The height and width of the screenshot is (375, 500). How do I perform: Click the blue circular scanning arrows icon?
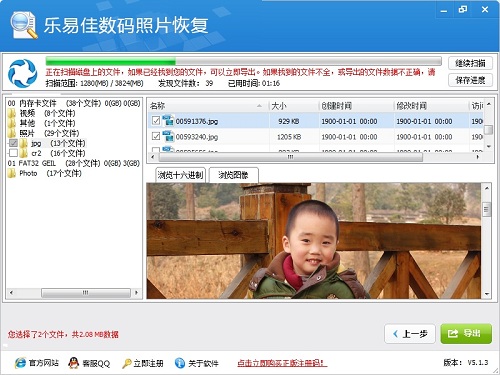pyautogui.click(x=22, y=73)
